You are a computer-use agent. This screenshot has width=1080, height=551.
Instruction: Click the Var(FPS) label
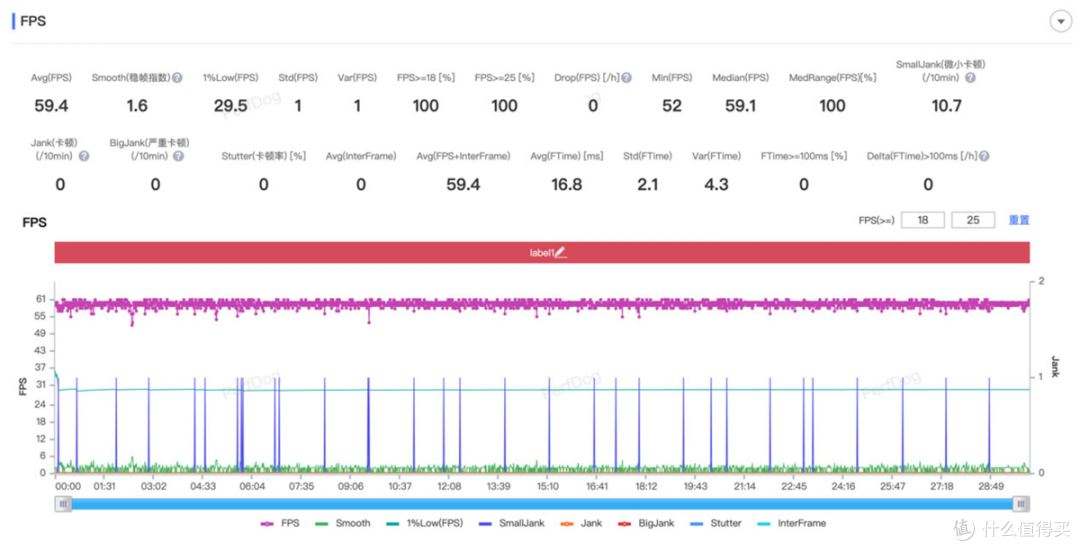[x=357, y=78]
